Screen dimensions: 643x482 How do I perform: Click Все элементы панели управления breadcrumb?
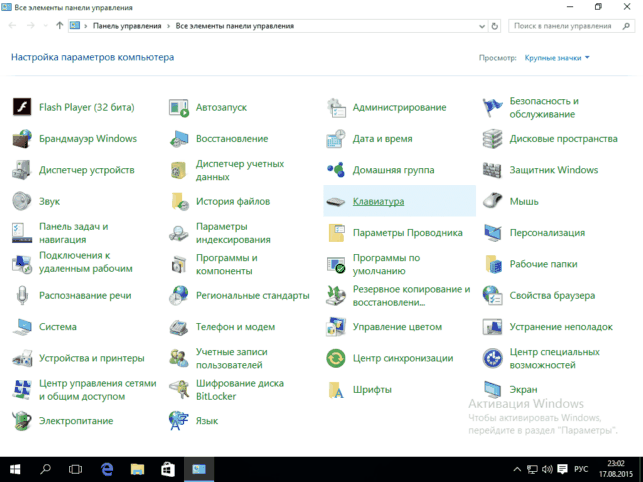[x=235, y=26]
